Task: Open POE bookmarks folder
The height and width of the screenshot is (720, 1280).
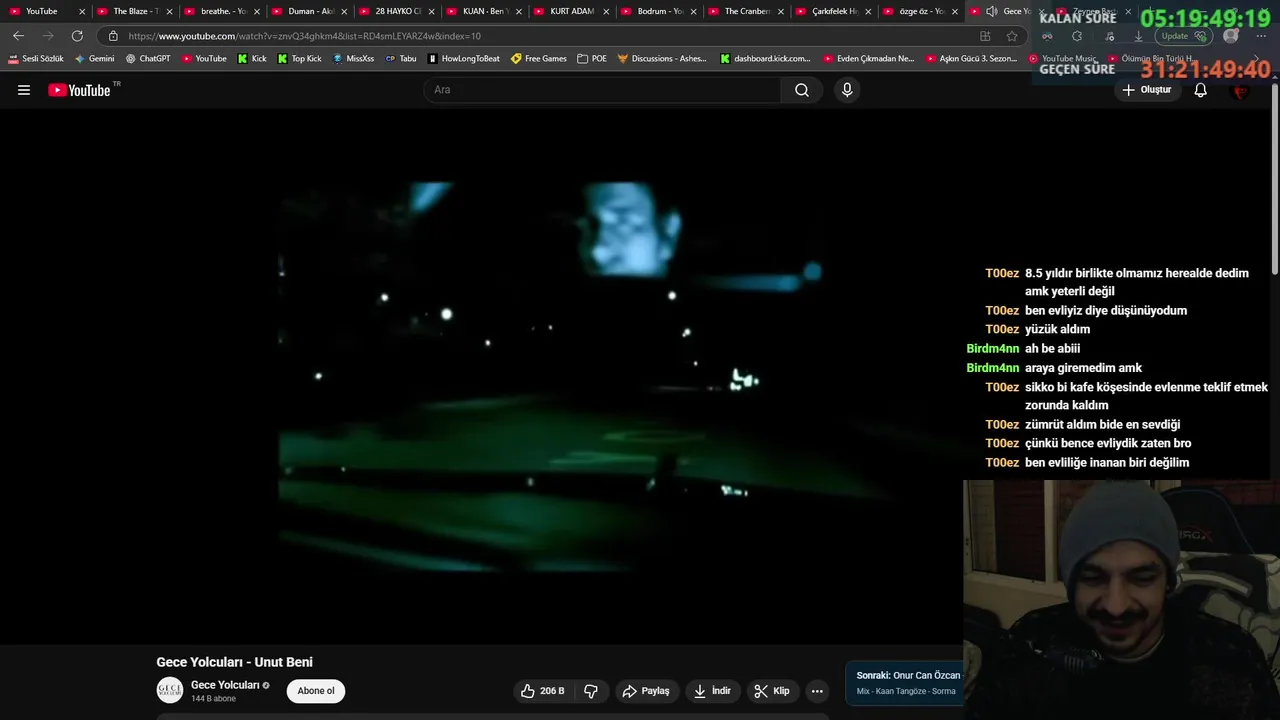Action: 592,59
